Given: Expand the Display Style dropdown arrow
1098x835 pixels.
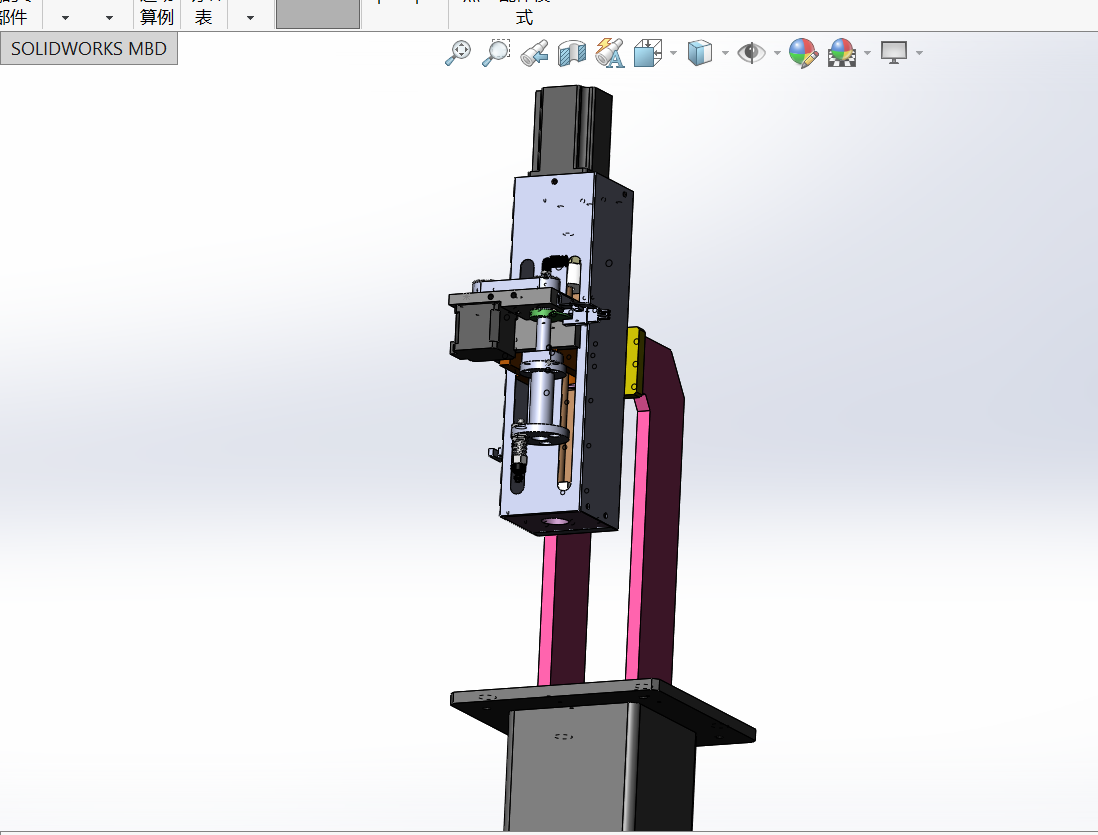Looking at the screenshot, I should coord(724,53).
